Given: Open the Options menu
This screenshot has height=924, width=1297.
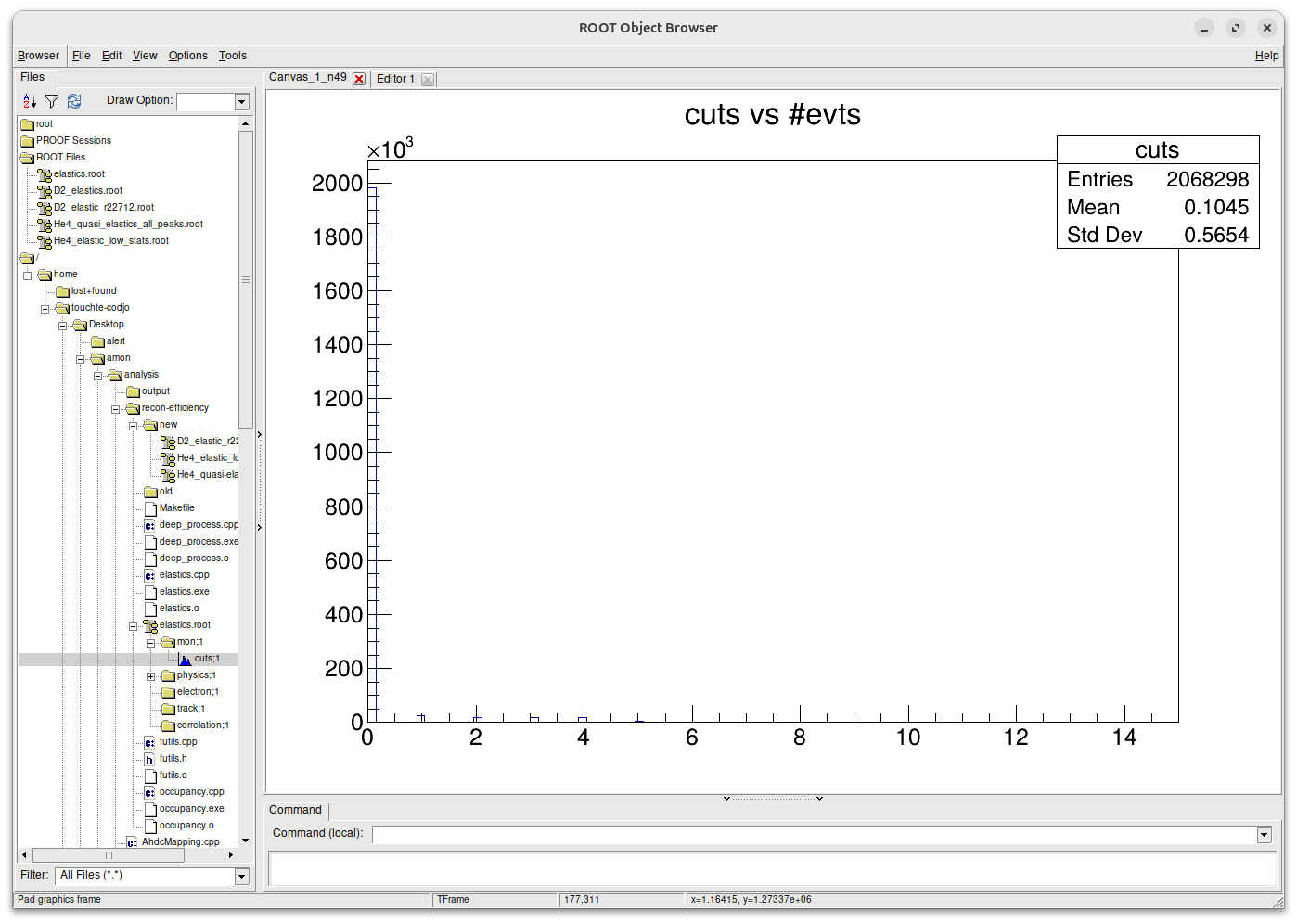Looking at the screenshot, I should (188, 56).
